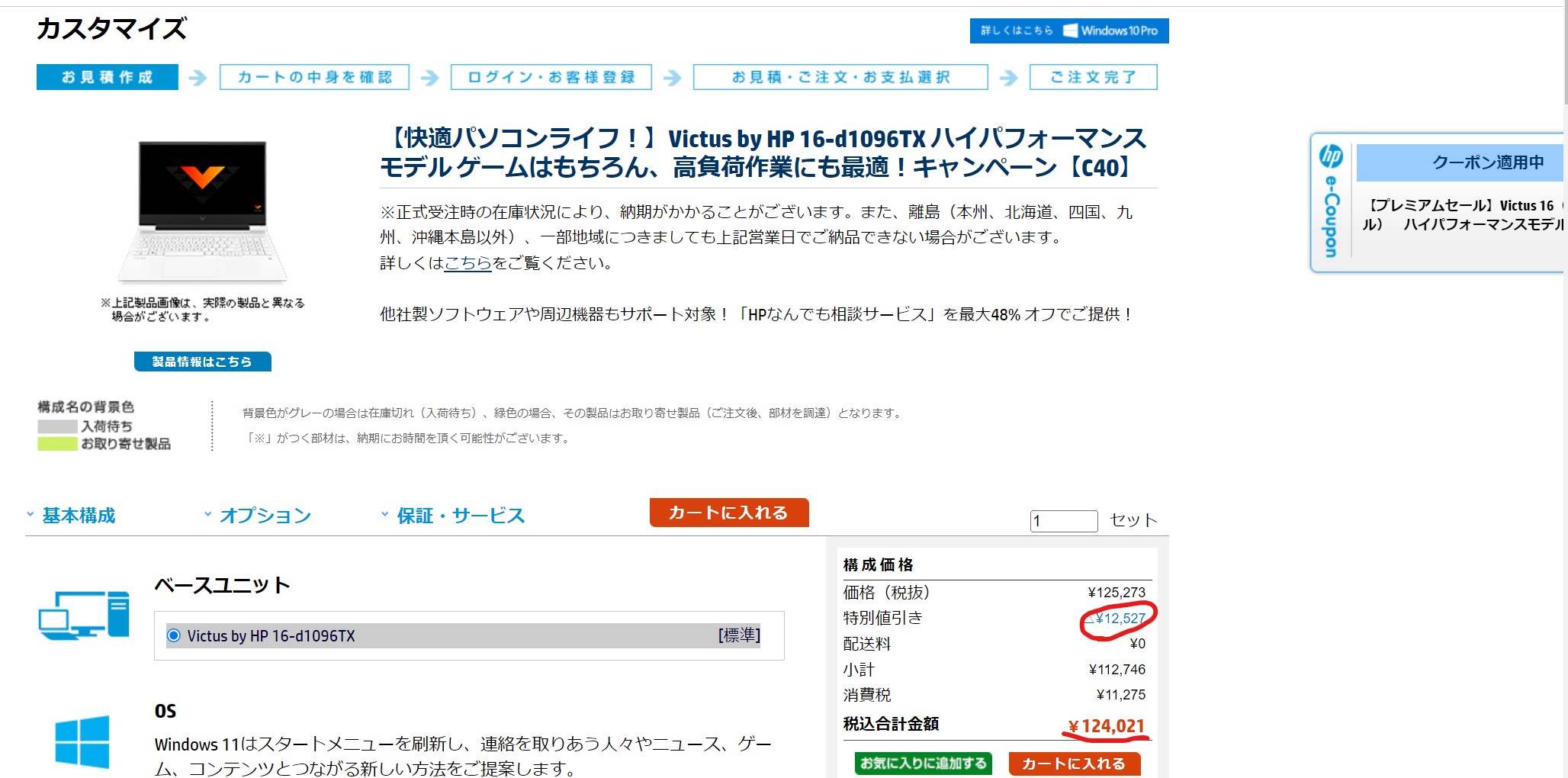Click the 税込合計金額 total ¥124,021

click(1107, 726)
